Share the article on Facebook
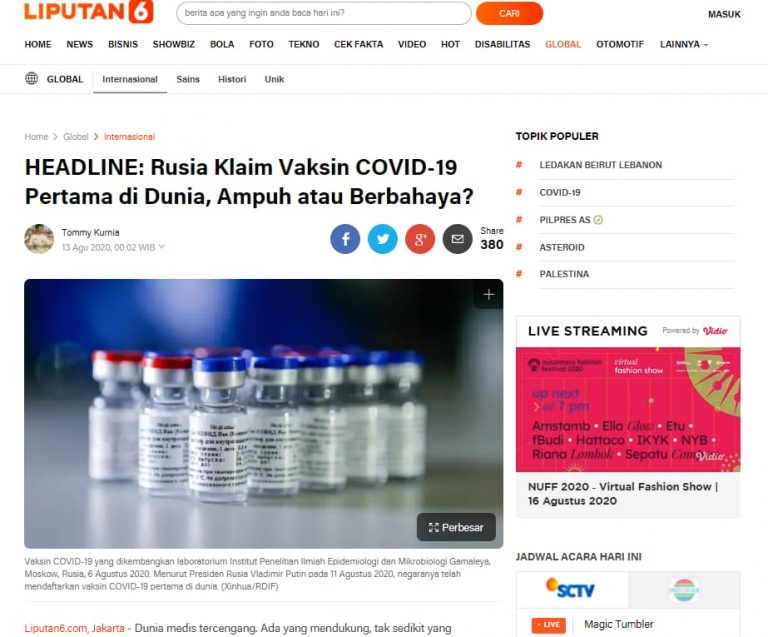Screen dimensions: 768x637 pos(345,239)
